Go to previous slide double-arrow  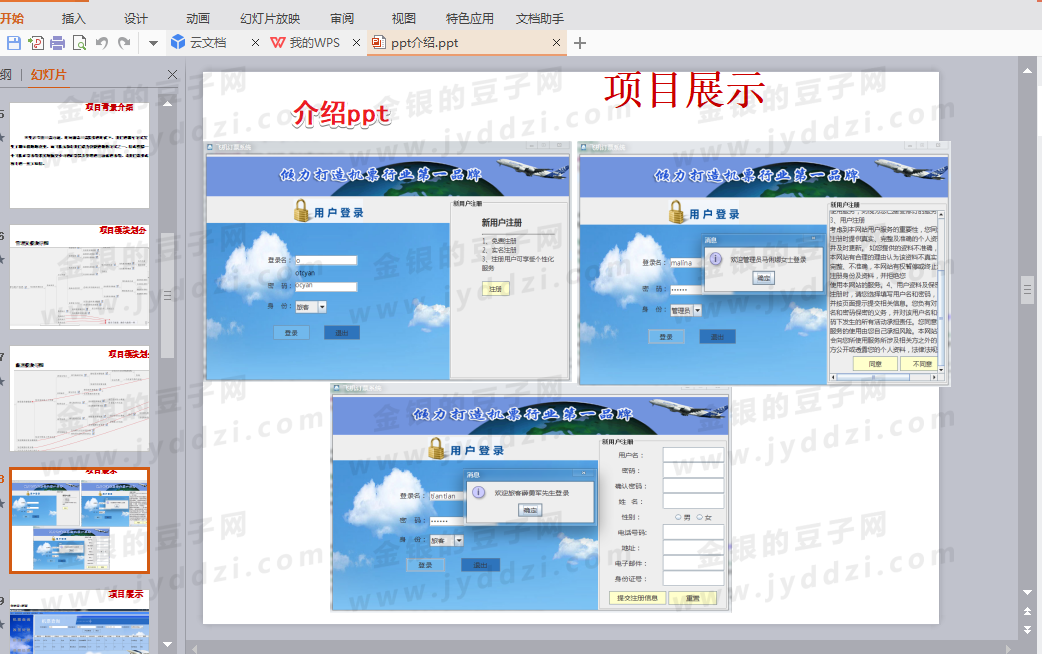[1027, 611]
